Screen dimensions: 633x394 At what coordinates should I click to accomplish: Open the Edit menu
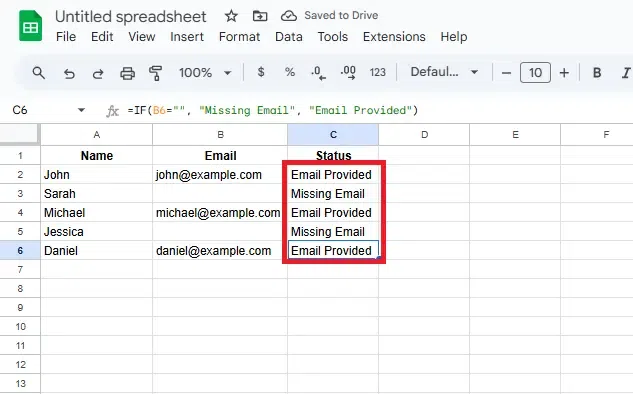pos(102,37)
